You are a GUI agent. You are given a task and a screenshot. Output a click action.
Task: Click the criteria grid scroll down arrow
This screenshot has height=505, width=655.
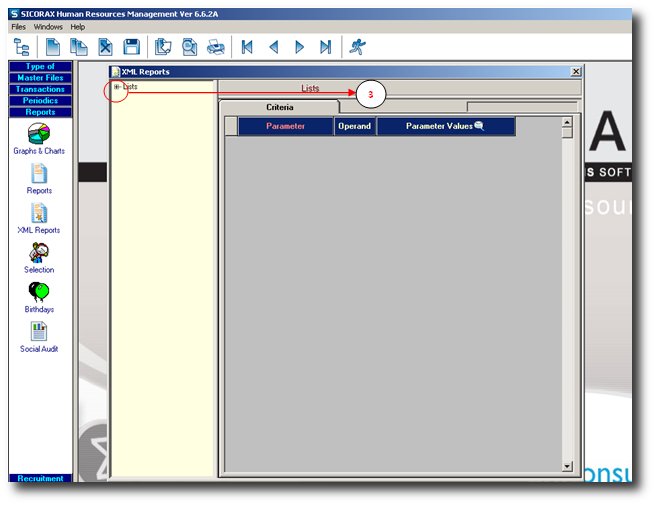(x=567, y=466)
